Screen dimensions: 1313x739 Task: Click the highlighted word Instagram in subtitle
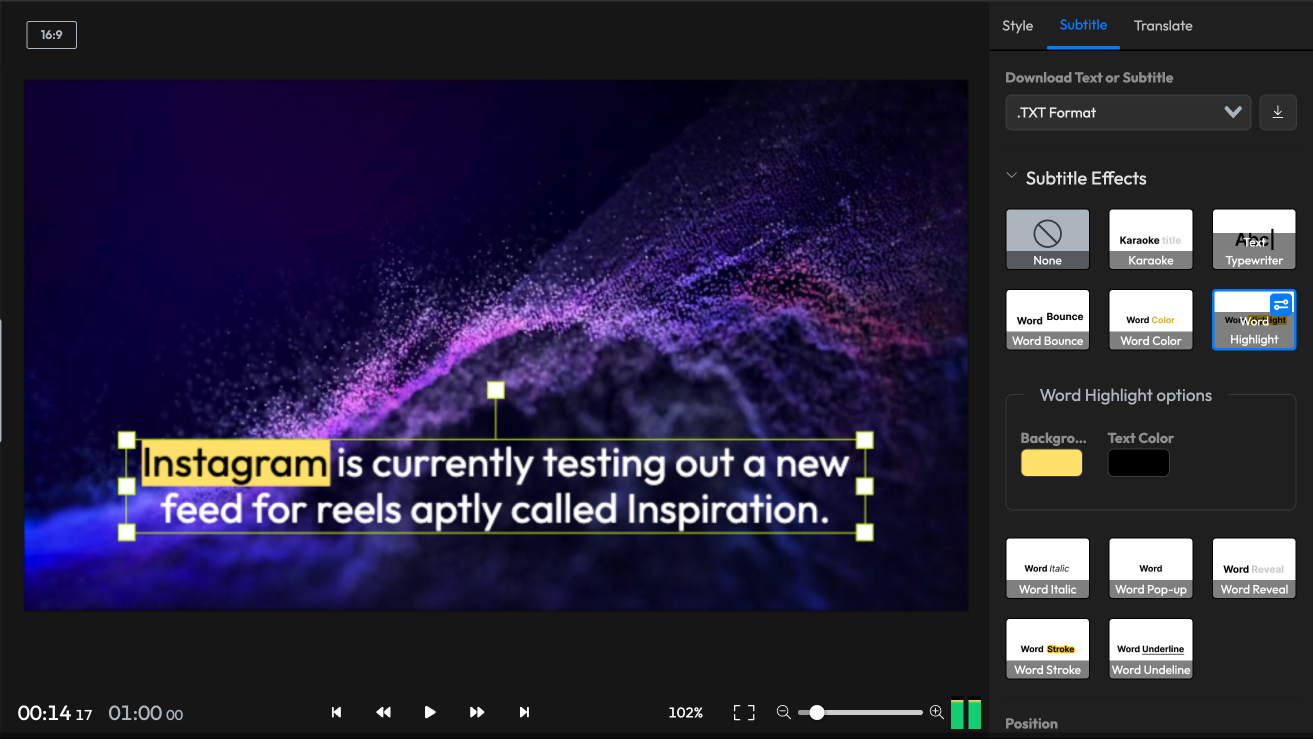coord(235,464)
